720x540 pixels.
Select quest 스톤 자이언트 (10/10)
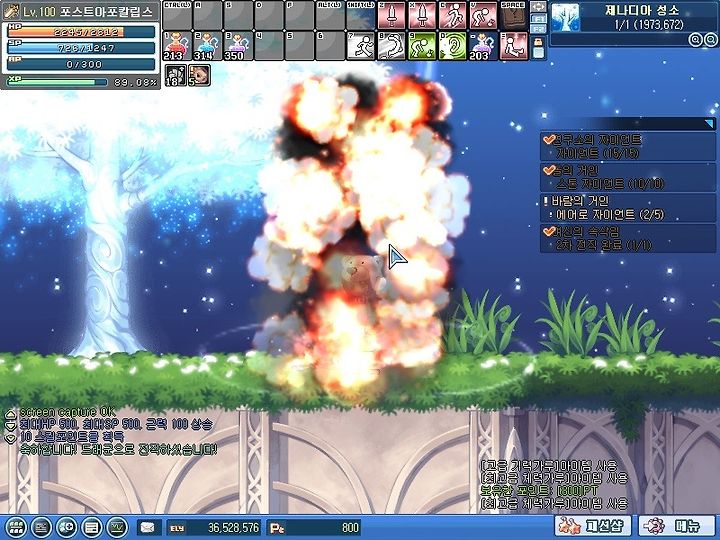point(628,177)
